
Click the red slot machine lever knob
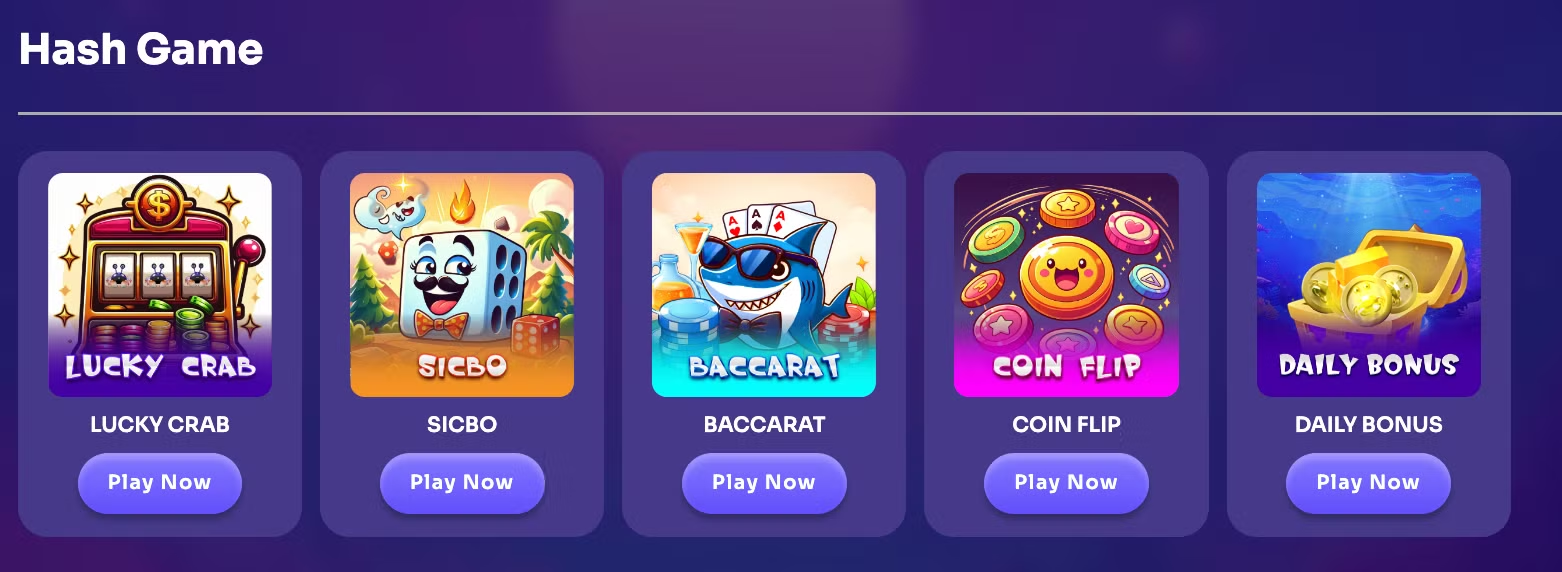click(x=251, y=248)
